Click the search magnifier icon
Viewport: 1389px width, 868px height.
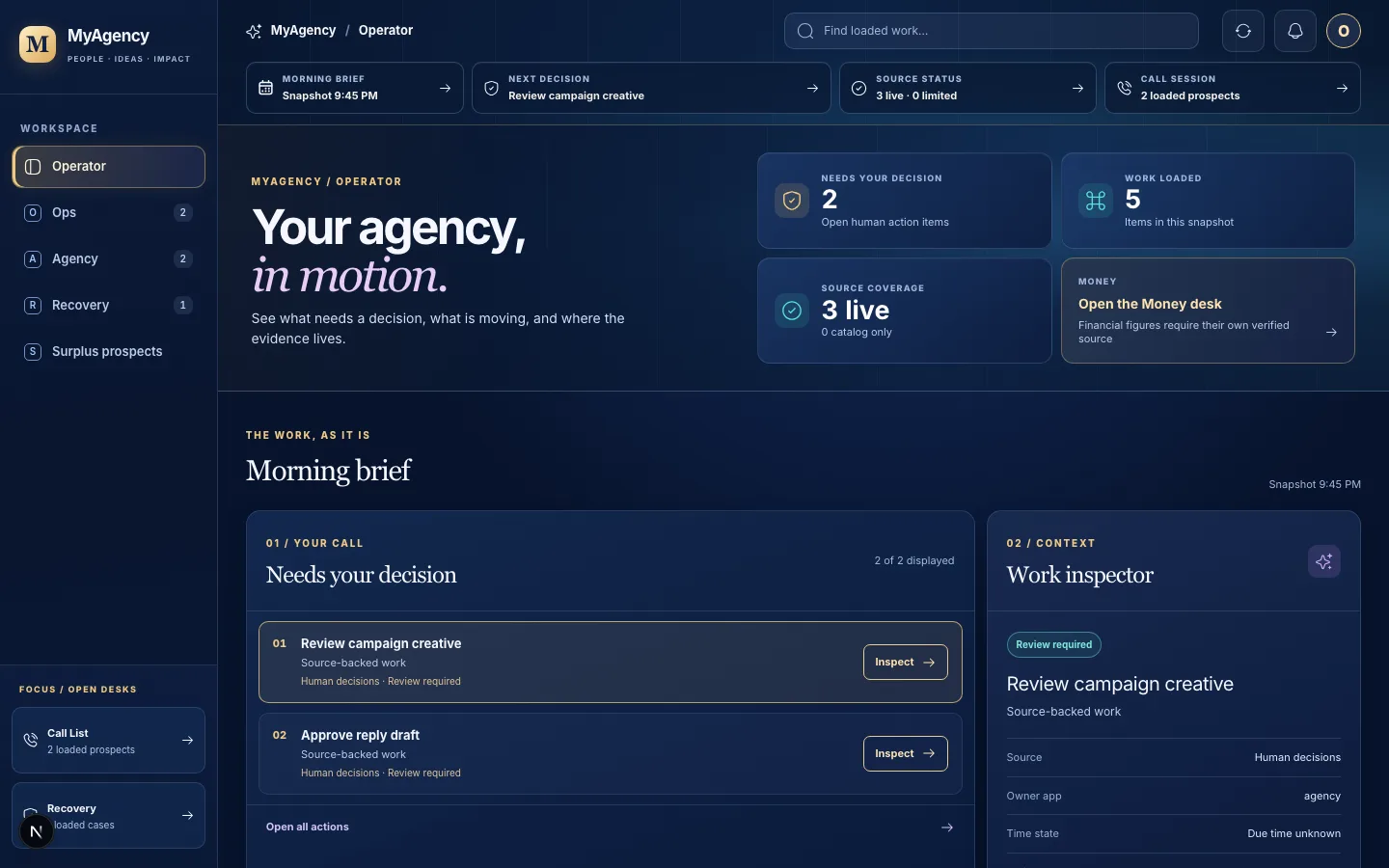tap(805, 31)
